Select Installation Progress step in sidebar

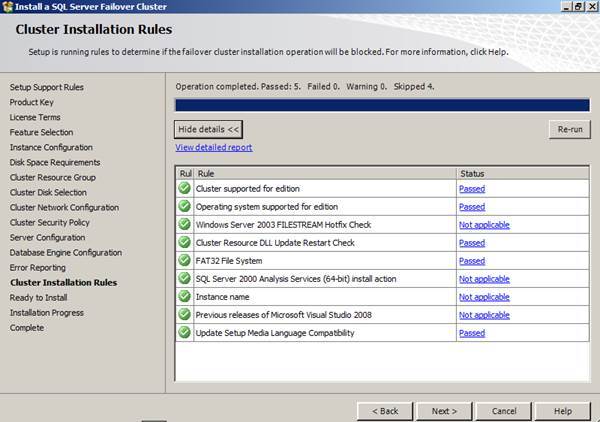click(x=46, y=313)
